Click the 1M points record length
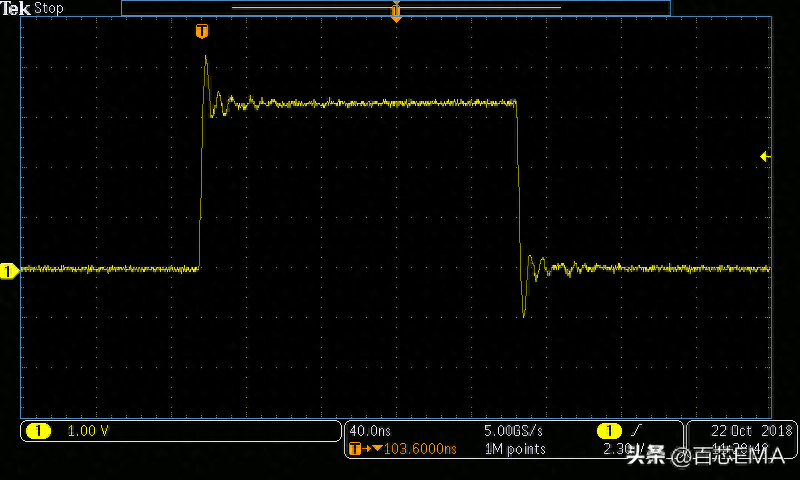 pyautogui.click(x=514, y=450)
